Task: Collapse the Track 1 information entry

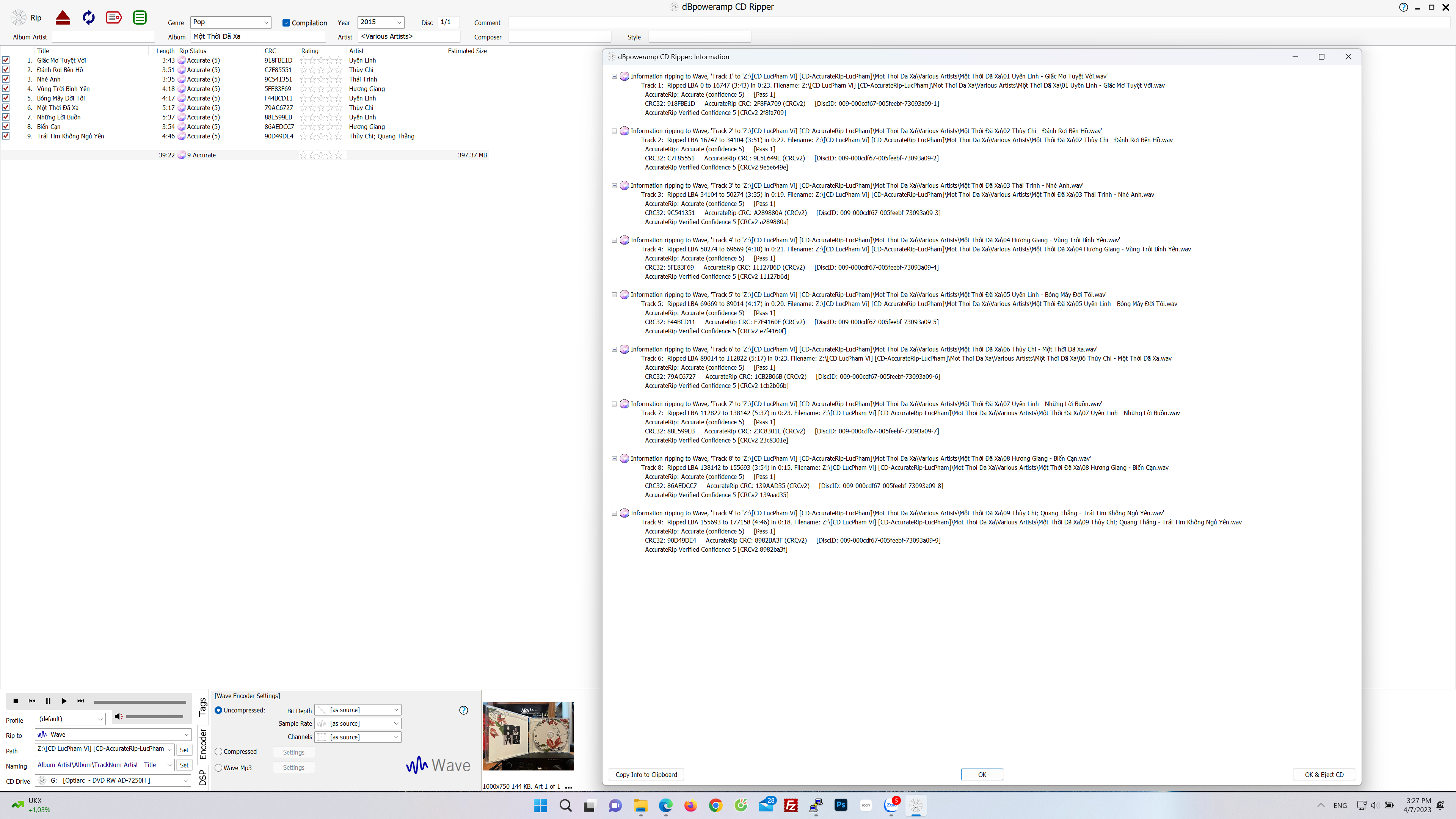Action: 614,76
